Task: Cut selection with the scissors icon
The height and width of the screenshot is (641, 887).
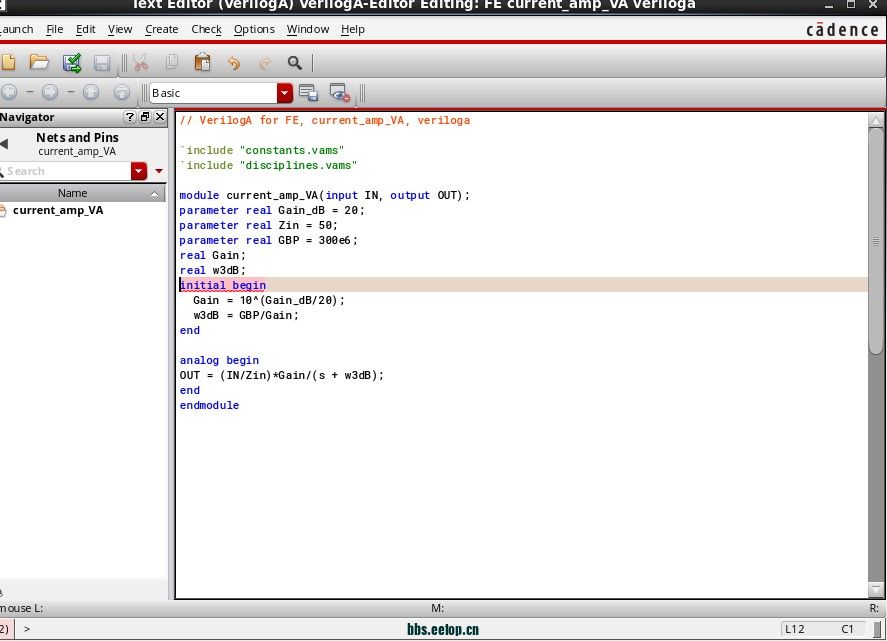Action: 141,63
